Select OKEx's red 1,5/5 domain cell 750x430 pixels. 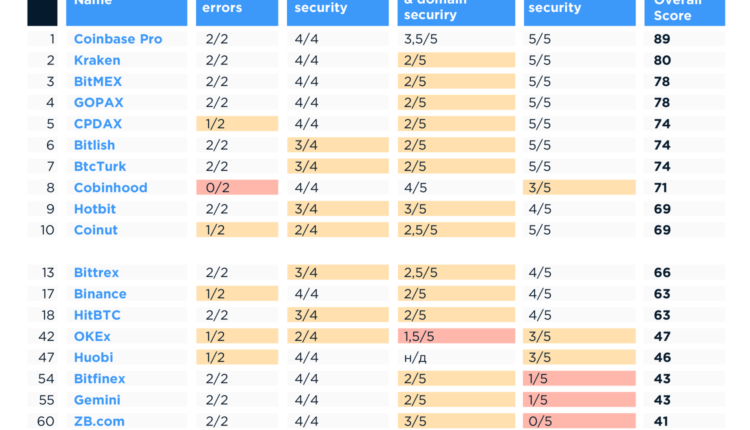pos(455,336)
